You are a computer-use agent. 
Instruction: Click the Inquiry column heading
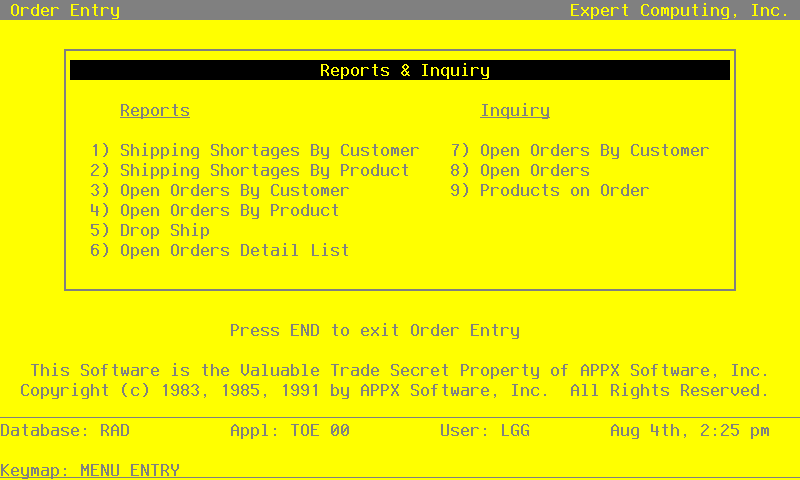point(515,111)
